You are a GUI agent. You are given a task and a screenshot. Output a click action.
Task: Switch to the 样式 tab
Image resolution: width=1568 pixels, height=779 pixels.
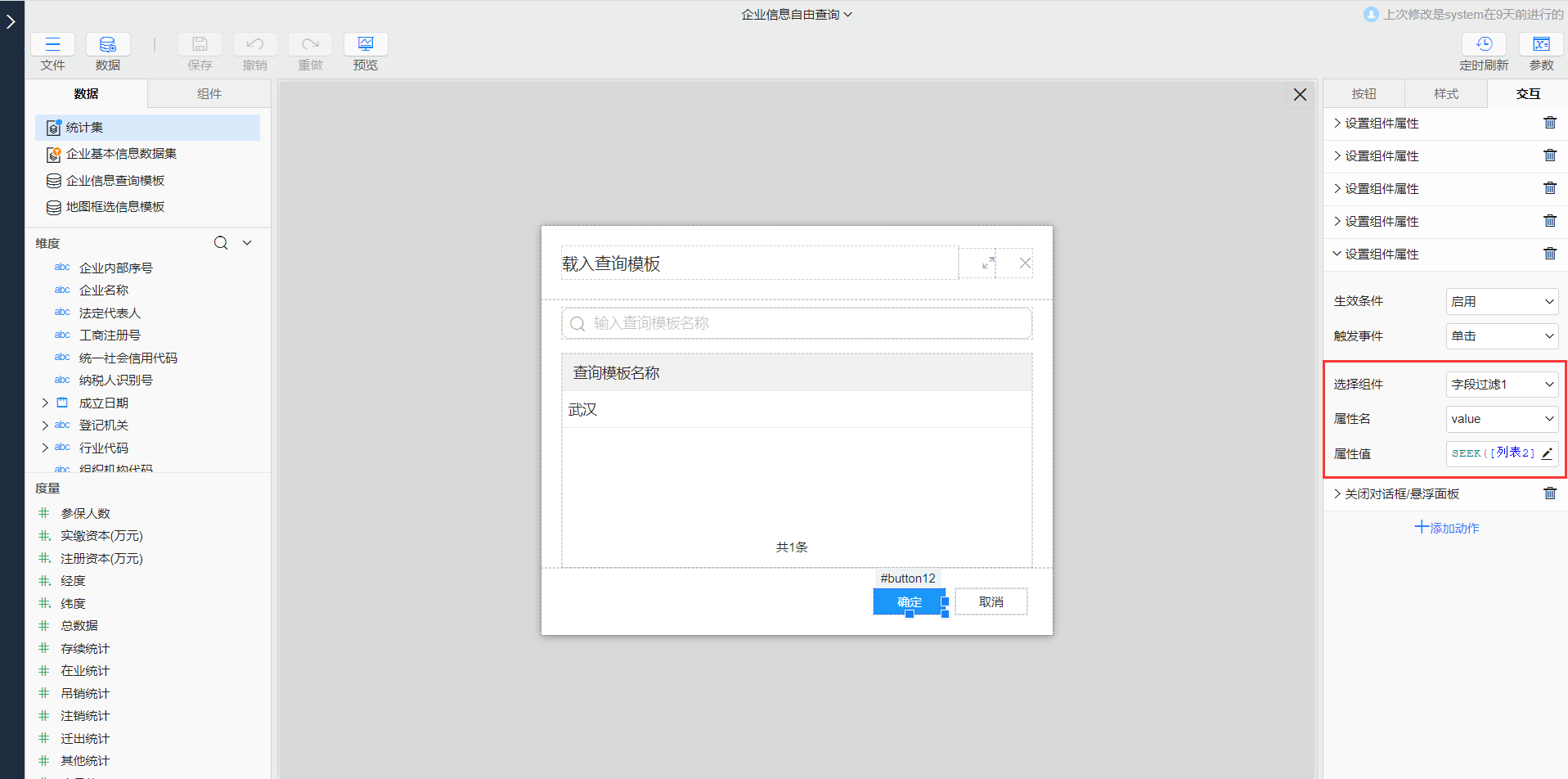tap(1445, 93)
